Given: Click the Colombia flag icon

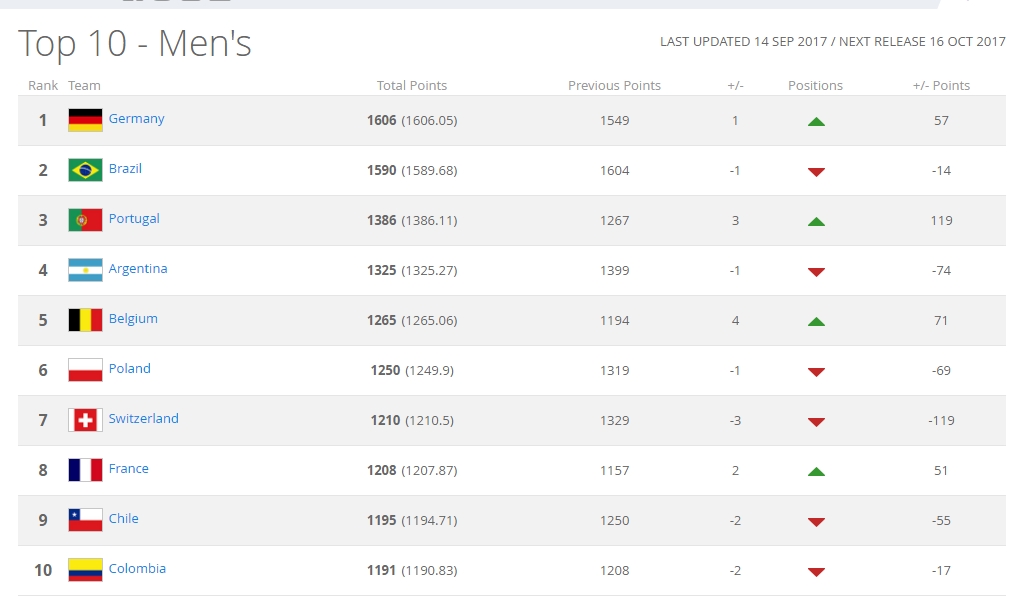Looking at the screenshot, I should (x=85, y=570).
